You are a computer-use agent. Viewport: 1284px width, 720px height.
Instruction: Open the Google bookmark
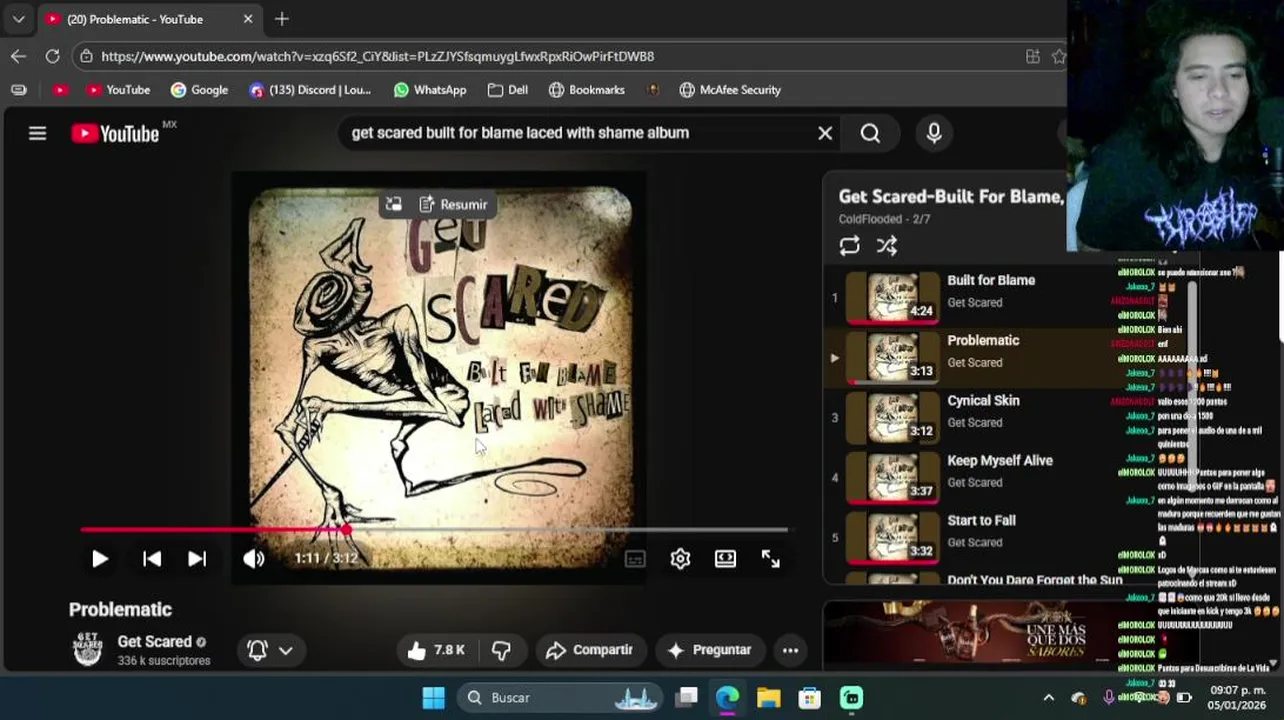(199, 90)
